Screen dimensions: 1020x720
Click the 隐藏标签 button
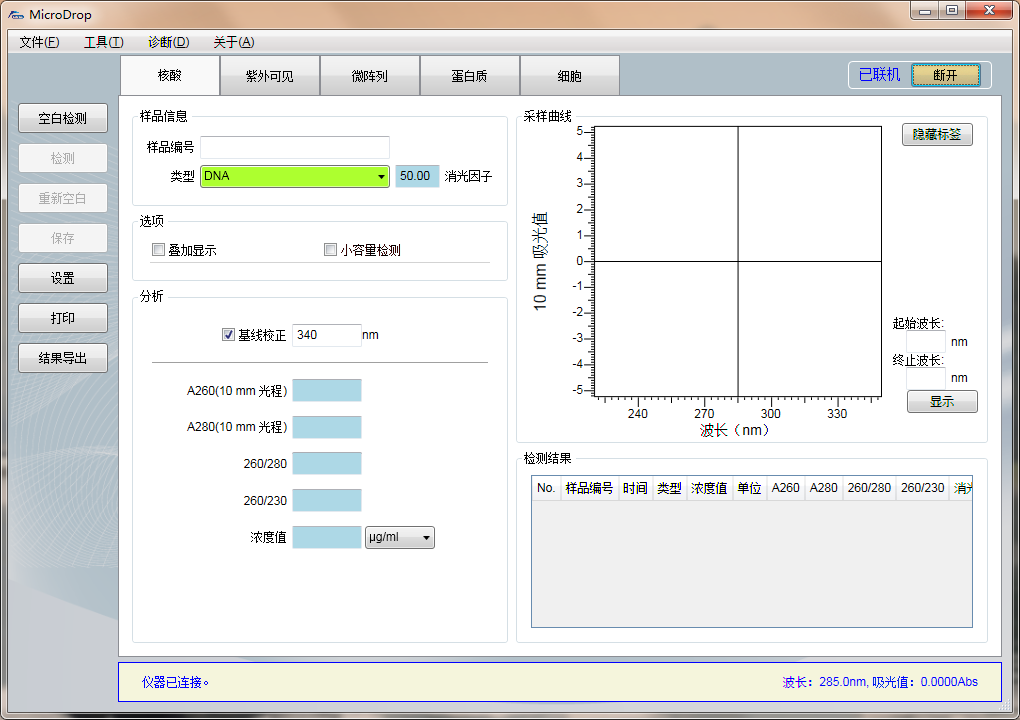[937, 134]
